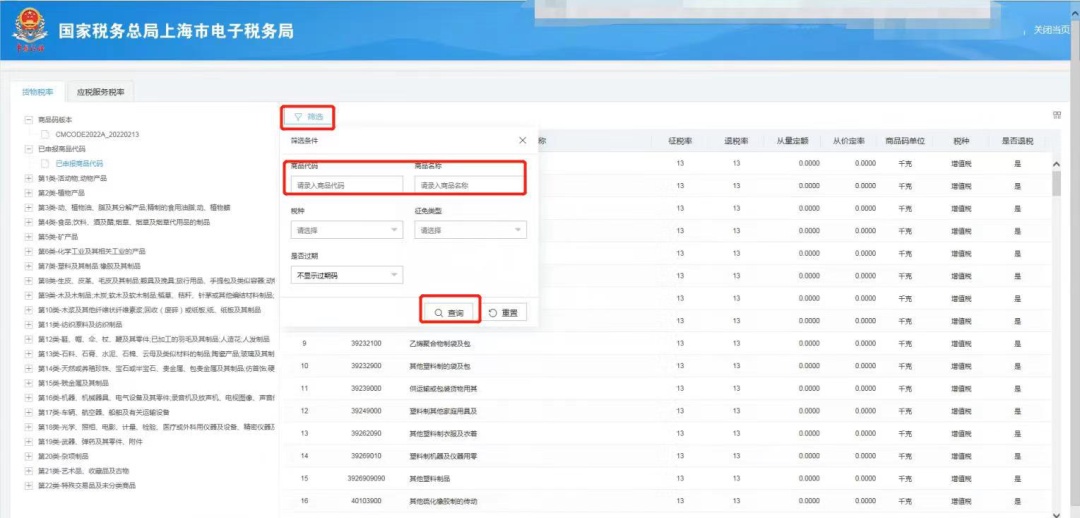Click the 重置 reset button

coord(504,313)
